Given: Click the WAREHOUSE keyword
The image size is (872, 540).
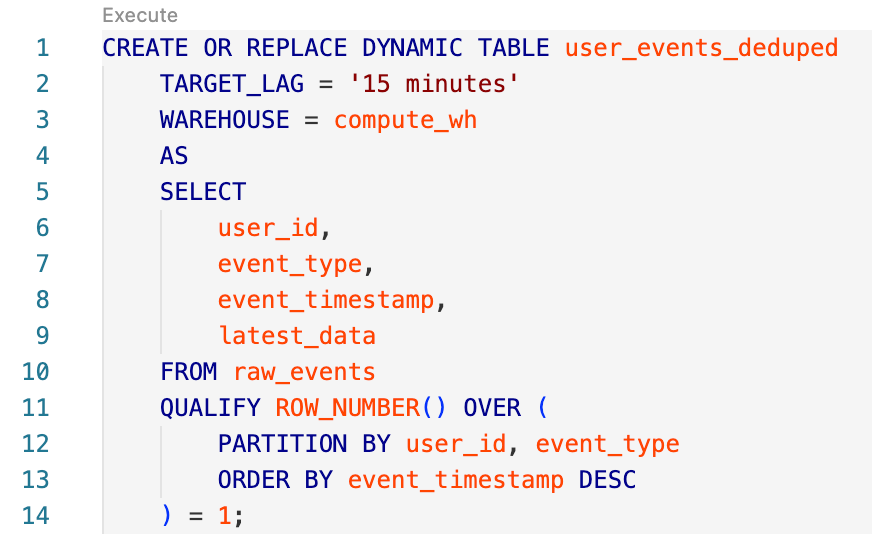Looking at the screenshot, I should click(x=225, y=120).
